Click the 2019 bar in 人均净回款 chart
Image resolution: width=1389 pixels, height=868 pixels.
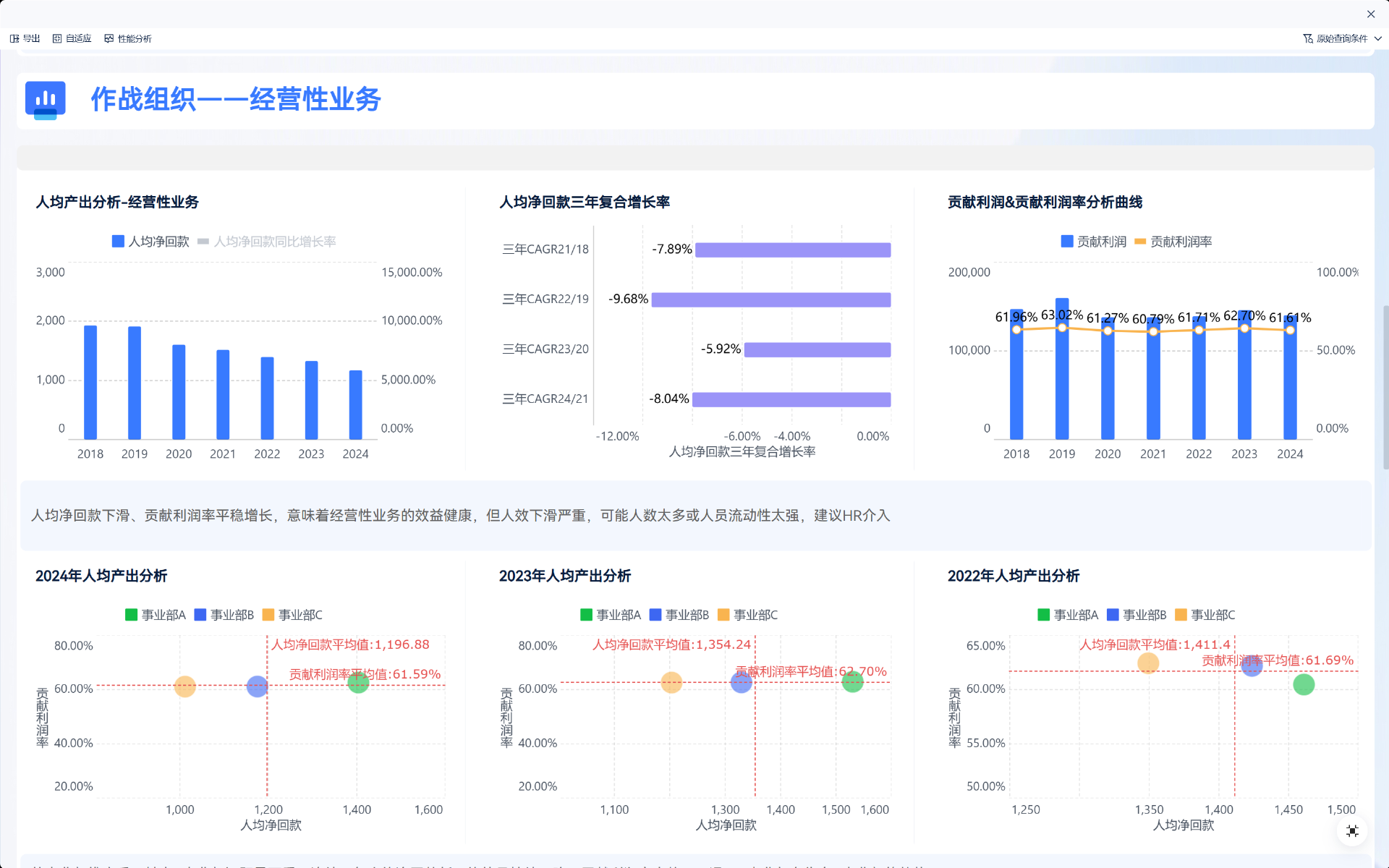[x=135, y=383]
